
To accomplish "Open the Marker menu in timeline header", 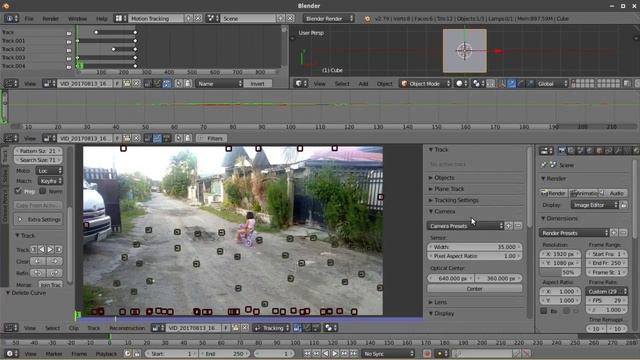I will (x=54, y=354).
